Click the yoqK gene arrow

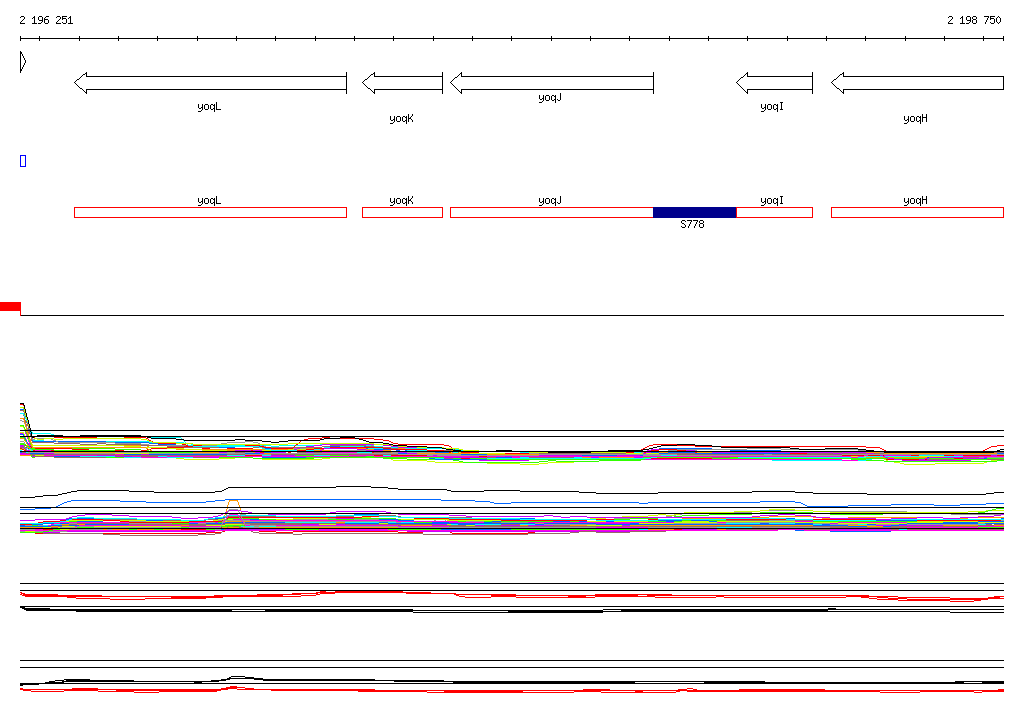coord(402,83)
